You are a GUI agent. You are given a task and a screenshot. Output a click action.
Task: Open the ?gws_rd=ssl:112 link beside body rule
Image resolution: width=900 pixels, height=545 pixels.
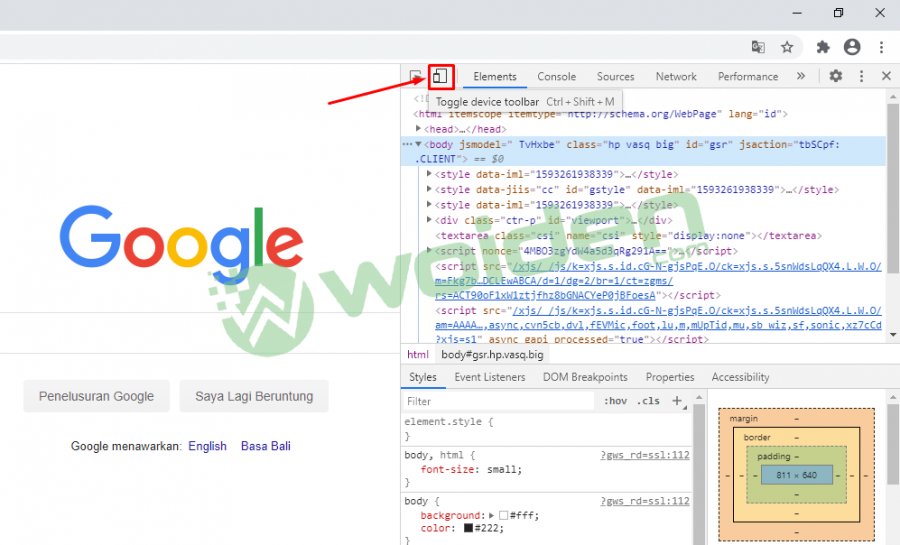point(645,501)
